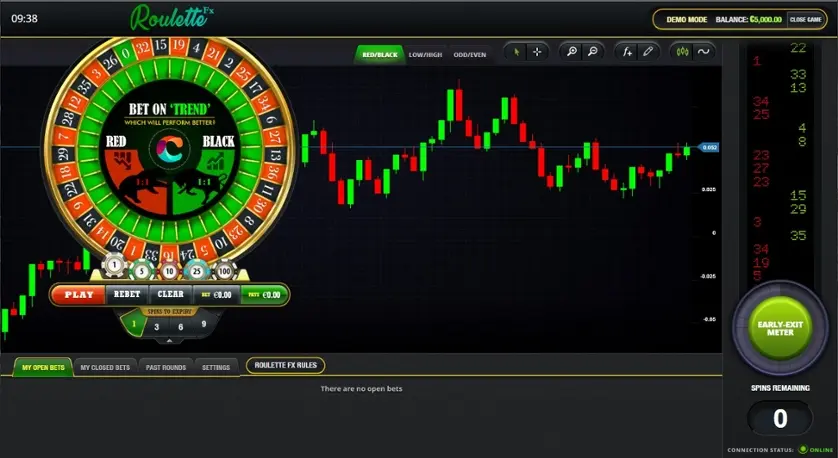Screen dimensions: 838x458
Task: Choose the 100 value chip
Action: click(224, 271)
